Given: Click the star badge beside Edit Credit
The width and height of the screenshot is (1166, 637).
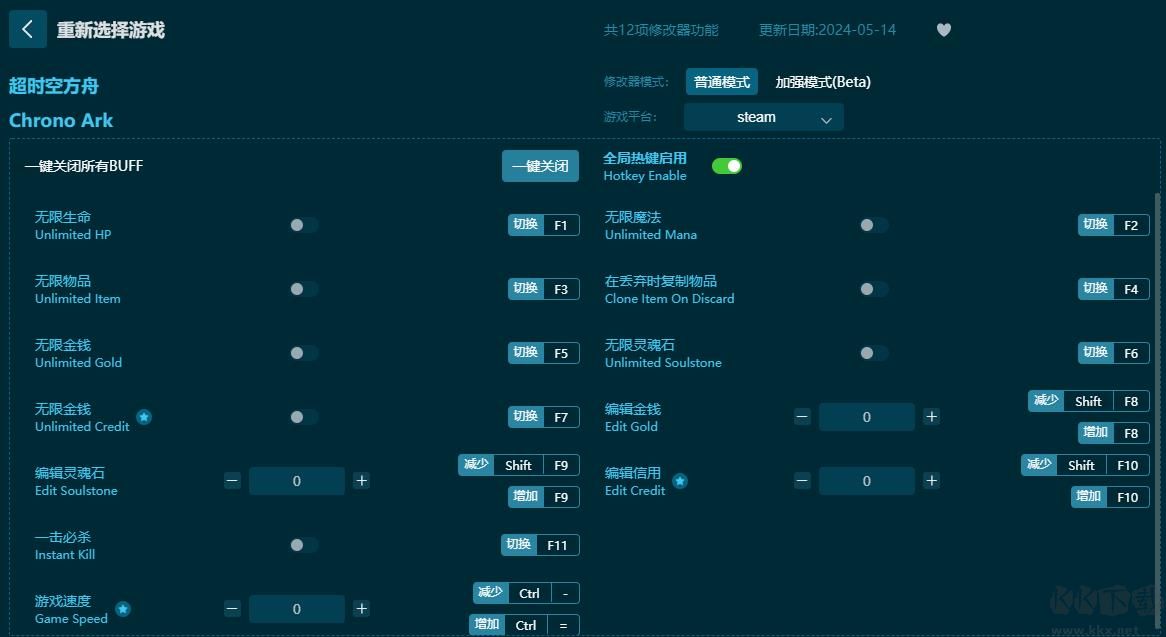Looking at the screenshot, I should pyautogui.click(x=680, y=481).
